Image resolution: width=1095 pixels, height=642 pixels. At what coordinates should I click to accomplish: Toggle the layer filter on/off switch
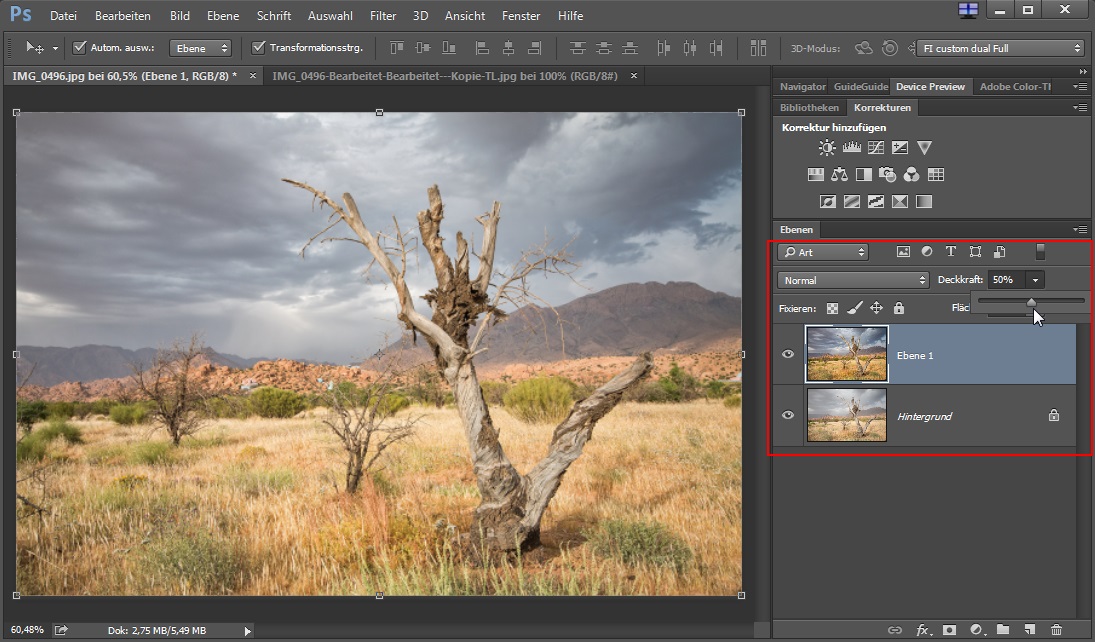coord(1041,251)
